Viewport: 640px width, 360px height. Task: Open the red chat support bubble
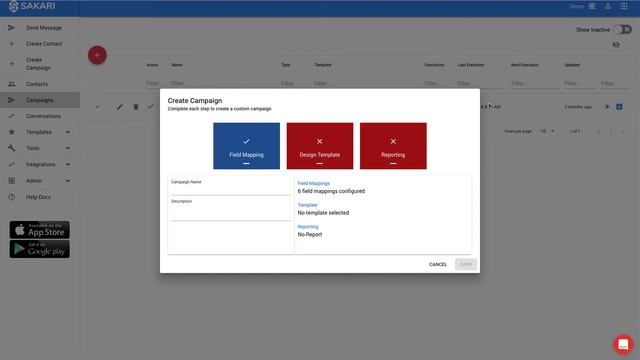(x=623, y=344)
